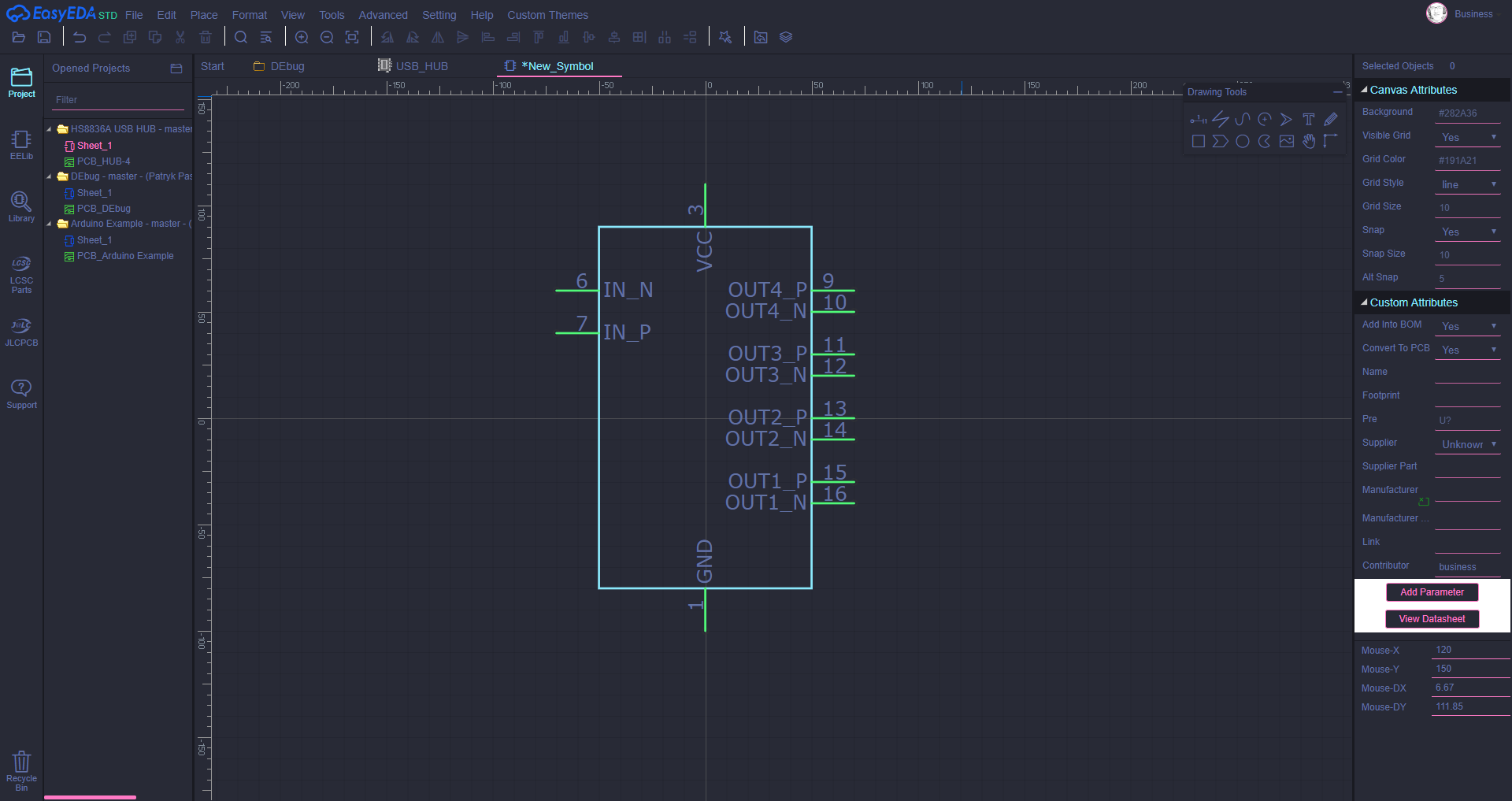Click the Open file toolbar icon
The image size is (1512, 801).
pyautogui.click(x=19, y=37)
